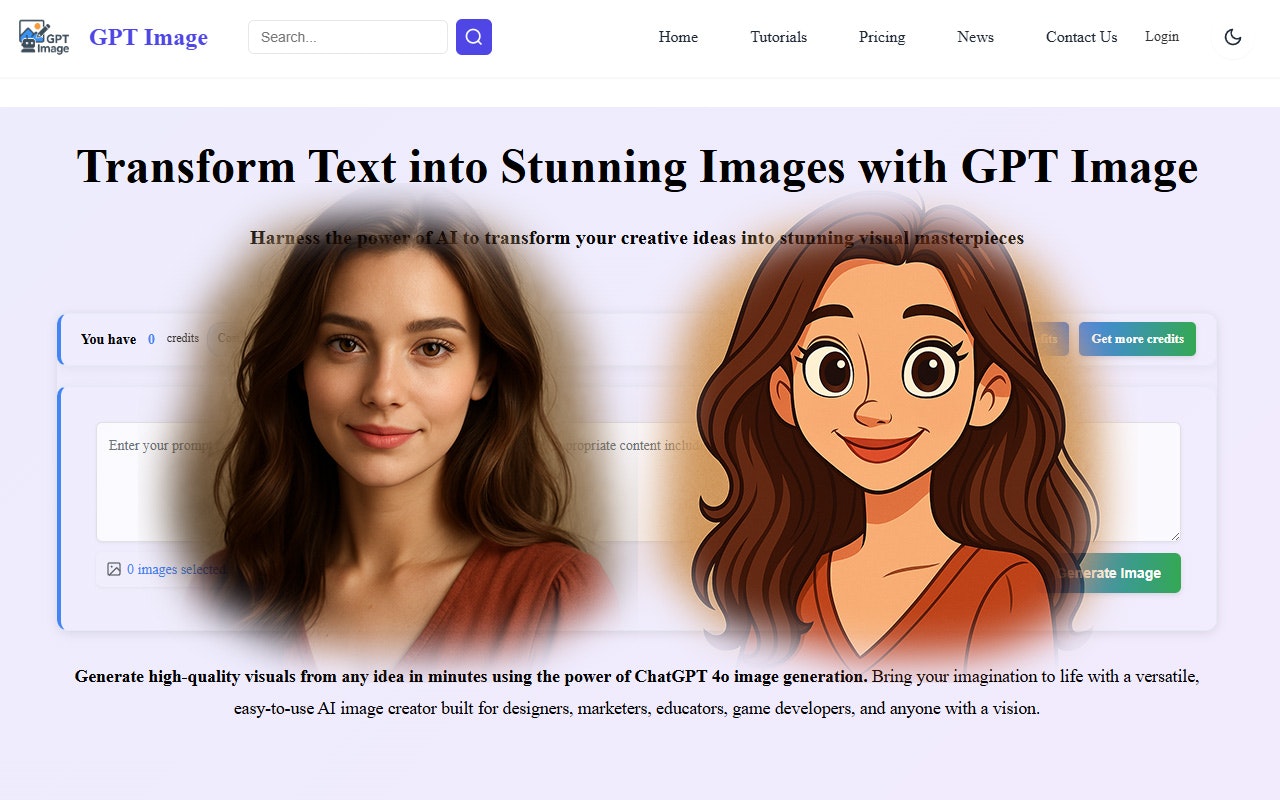
Task: Click the Login link
Action: click(x=1162, y=36)
